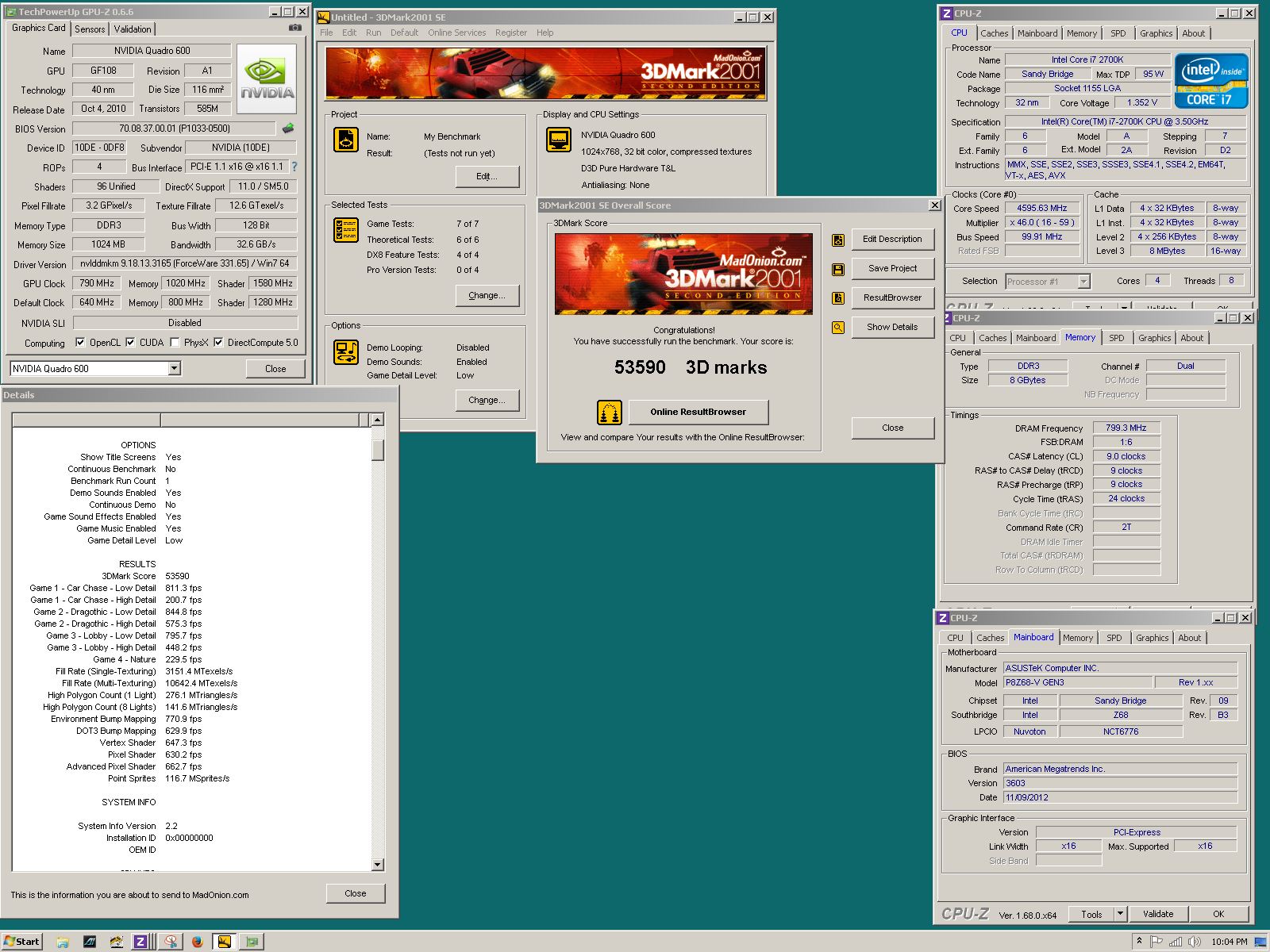The image size is (1270, 952).
Task: Click the OK button in CPU-Z
Action: tap(1218, 914)
